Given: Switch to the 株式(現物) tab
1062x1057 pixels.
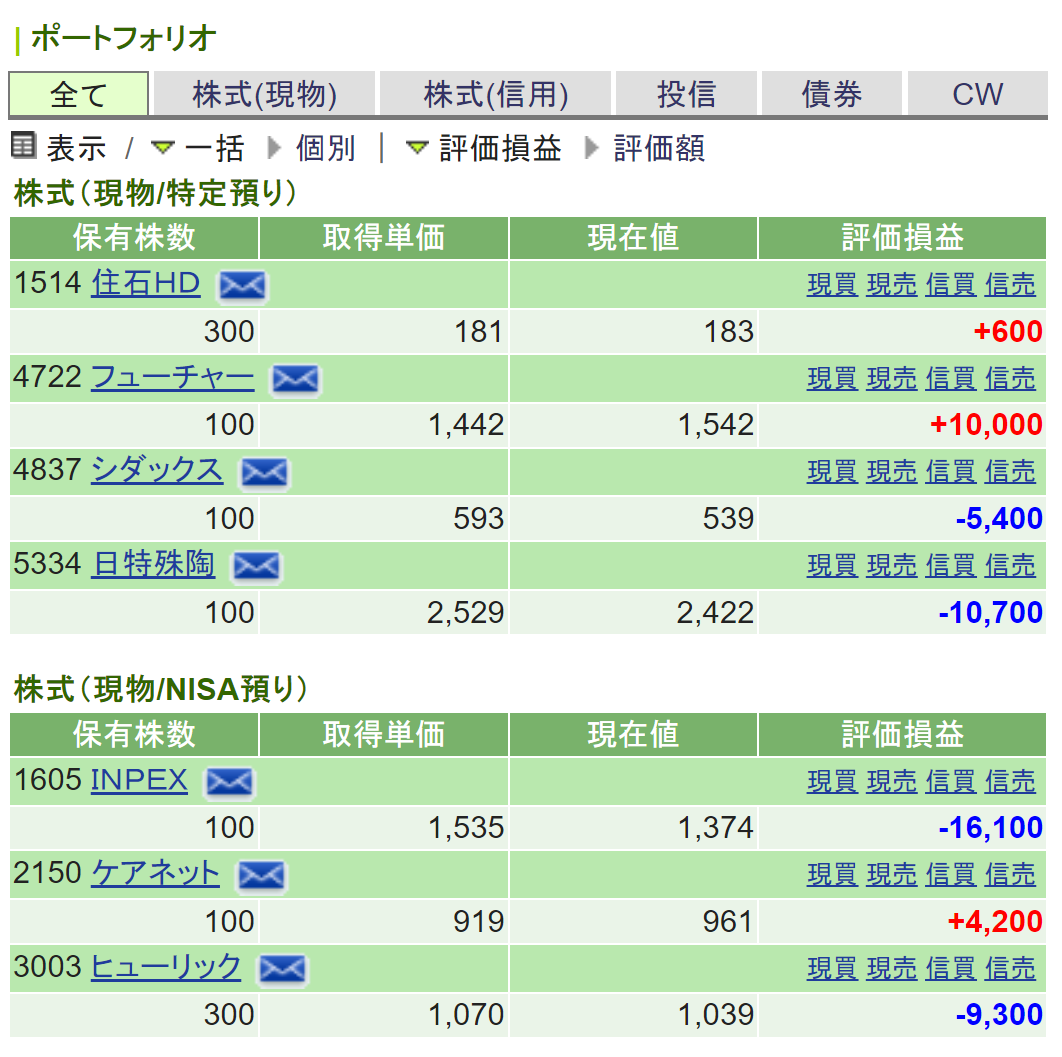Looking at the screenshot, I should [265, 94].
